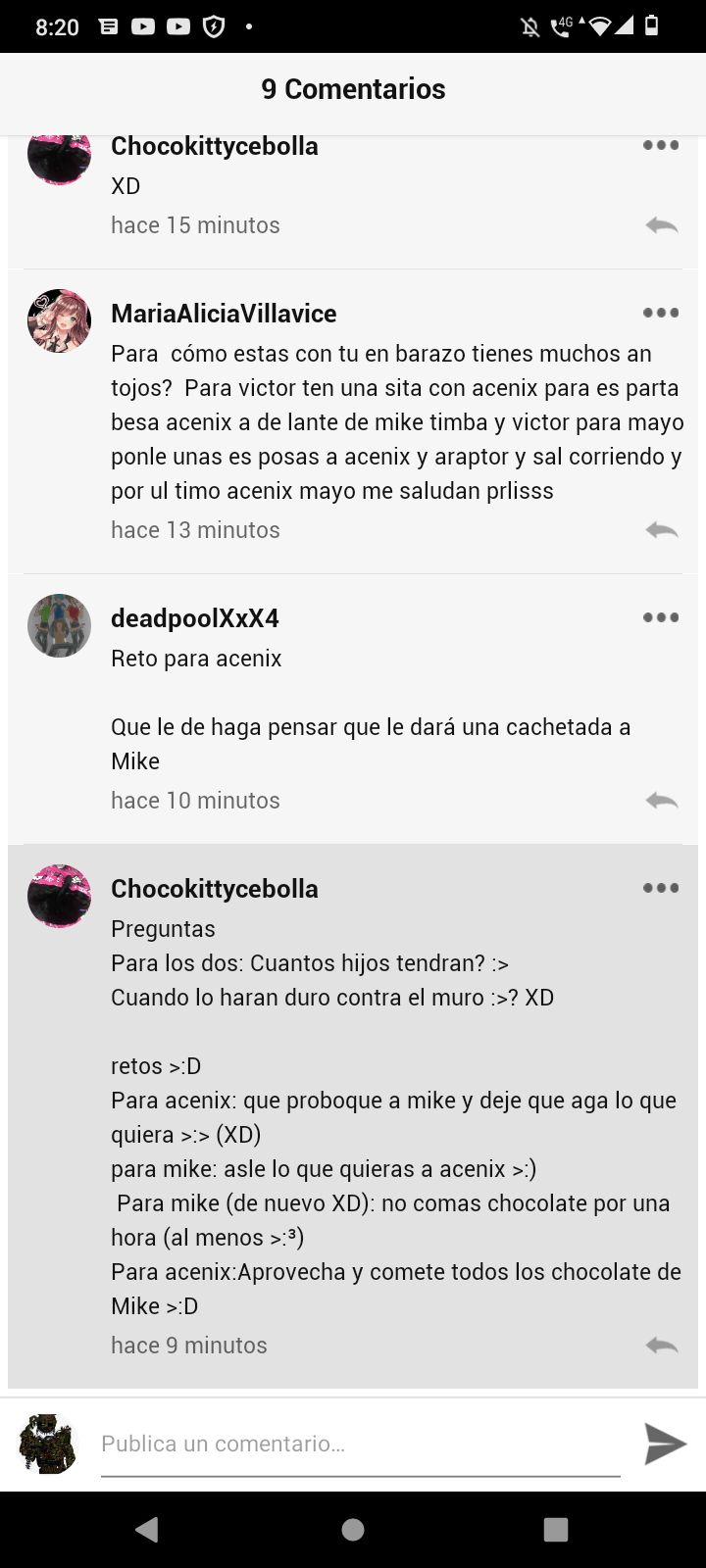Reply to the comment posted 9 minutes ago
This screenshot has height=1568, width=706.
pyautogui.click(x=662, y=1346)
